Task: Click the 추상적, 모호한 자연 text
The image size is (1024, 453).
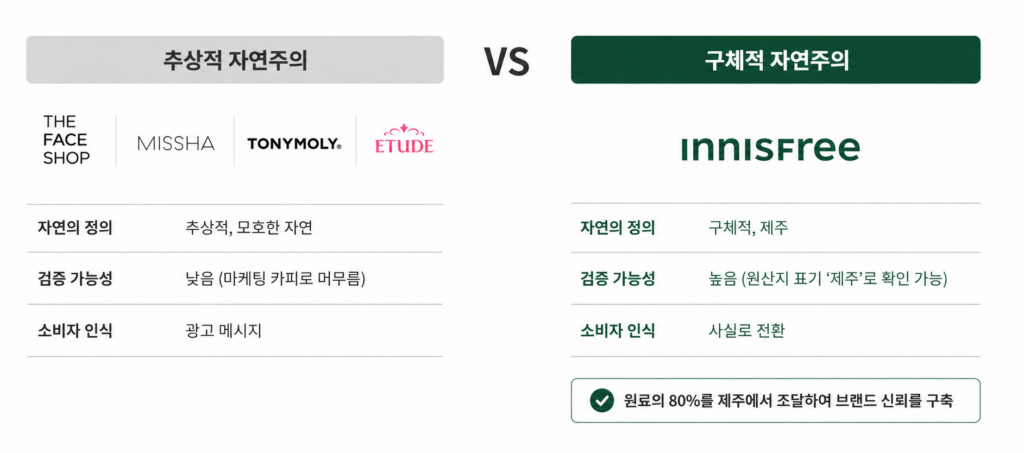Action: pyautogui.click(x=249, y=228)
